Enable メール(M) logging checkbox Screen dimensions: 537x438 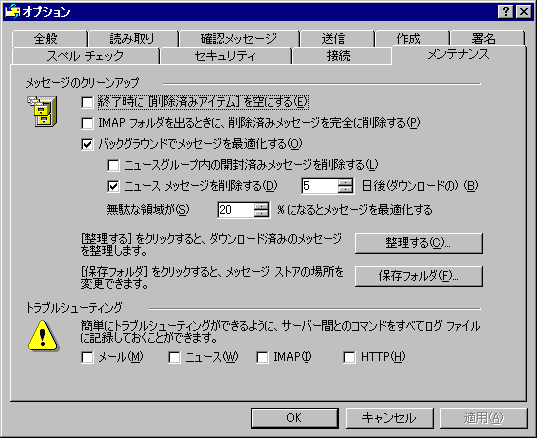[x=87, y=357]
